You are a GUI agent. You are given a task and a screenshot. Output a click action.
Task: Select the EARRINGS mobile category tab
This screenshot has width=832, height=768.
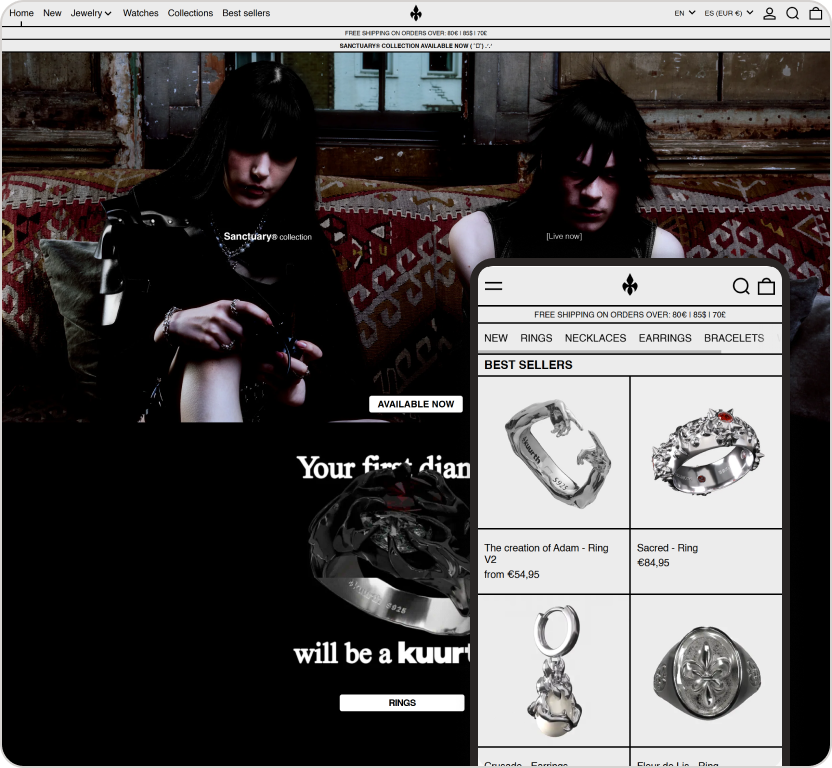(x=665, y=338)
